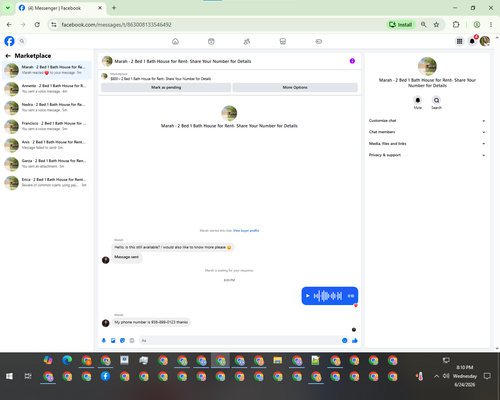Play the sent voice message
The width and height of the screenshot is (500, 400).
308,296
